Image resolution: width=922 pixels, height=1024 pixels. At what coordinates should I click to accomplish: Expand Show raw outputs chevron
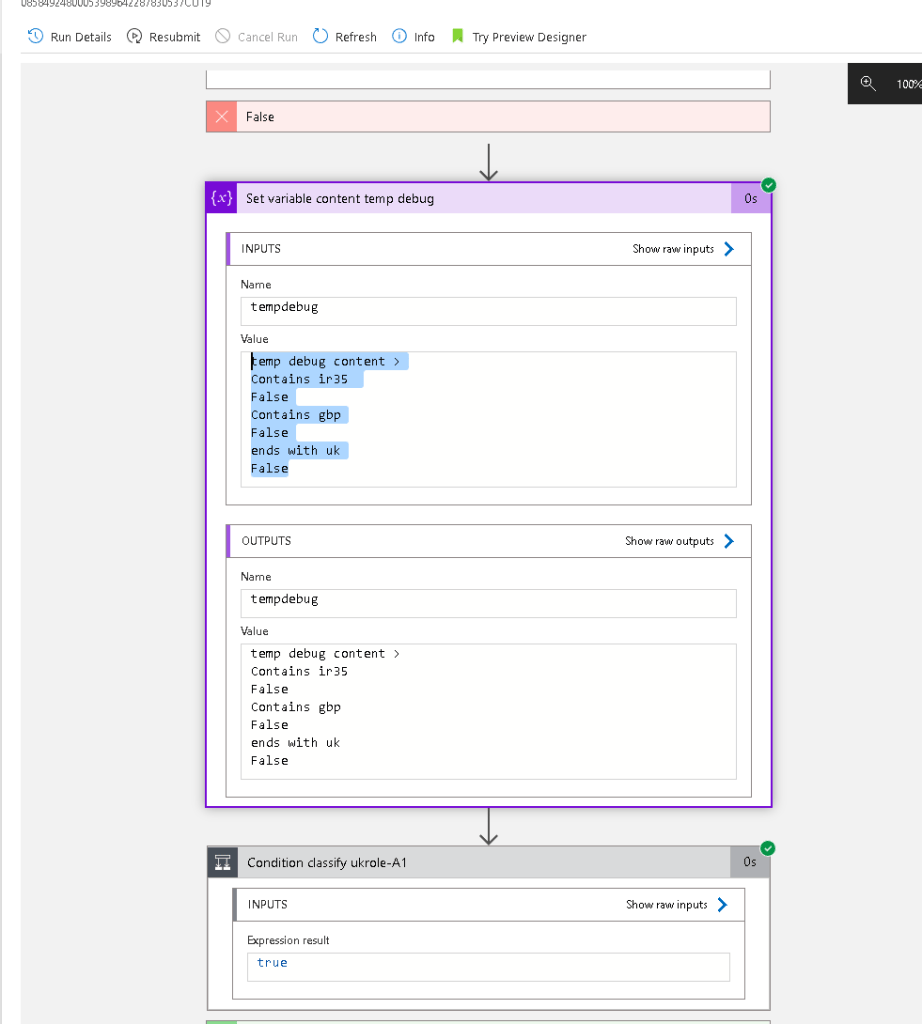(729, 541)
